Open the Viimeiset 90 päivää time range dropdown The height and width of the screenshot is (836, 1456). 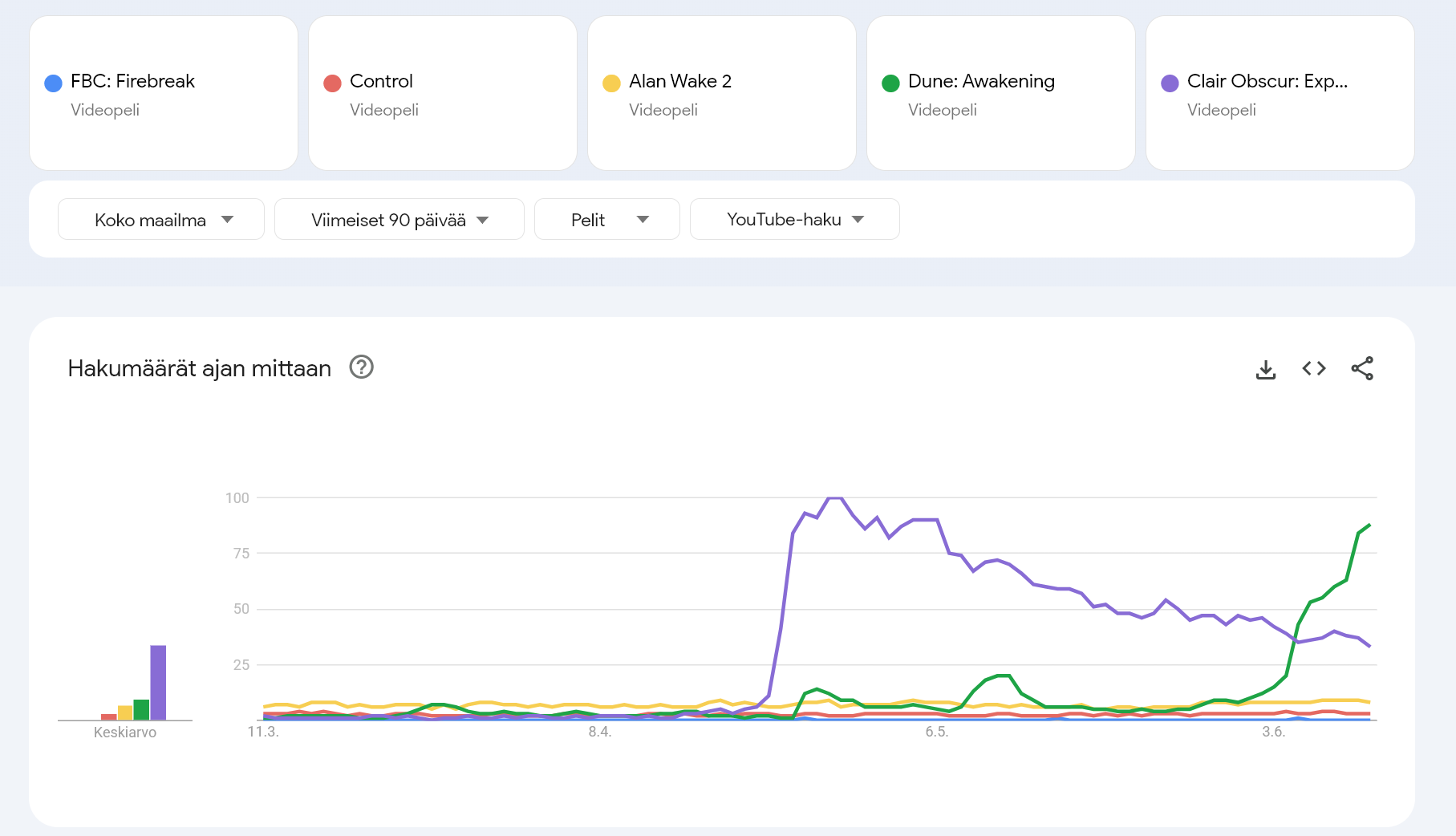399,219
